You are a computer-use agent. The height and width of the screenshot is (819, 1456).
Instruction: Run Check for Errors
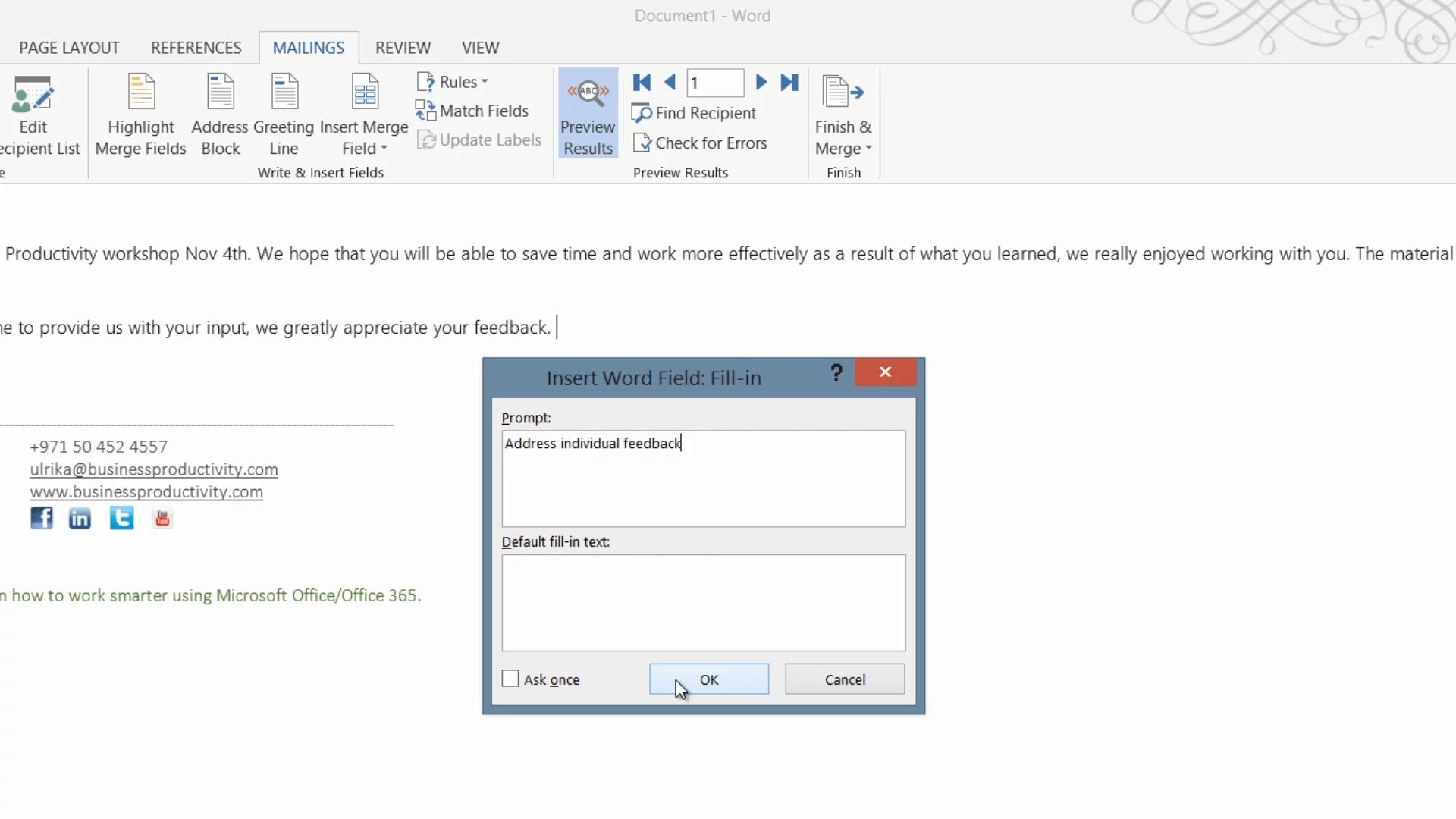pos(700,143)
